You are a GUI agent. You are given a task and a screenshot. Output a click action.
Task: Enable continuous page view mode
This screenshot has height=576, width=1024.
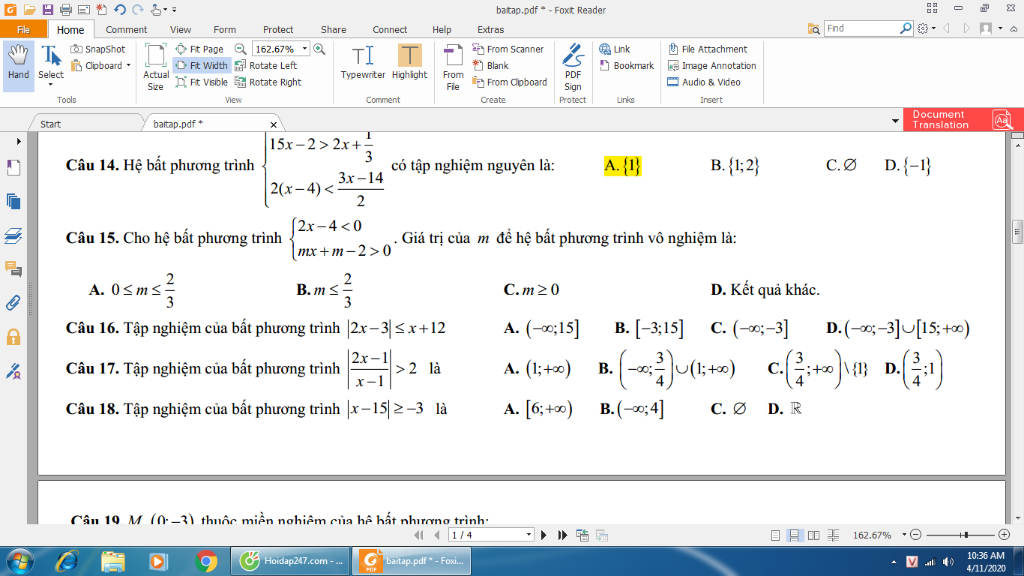[x=794, y=535]
